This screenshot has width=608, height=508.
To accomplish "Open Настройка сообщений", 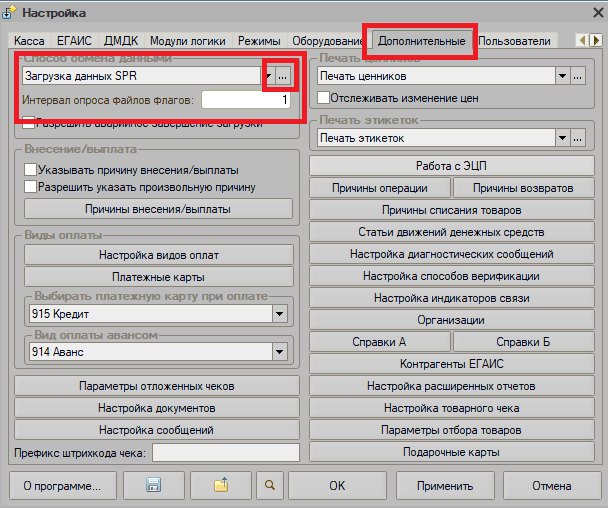I will point(157,430).
